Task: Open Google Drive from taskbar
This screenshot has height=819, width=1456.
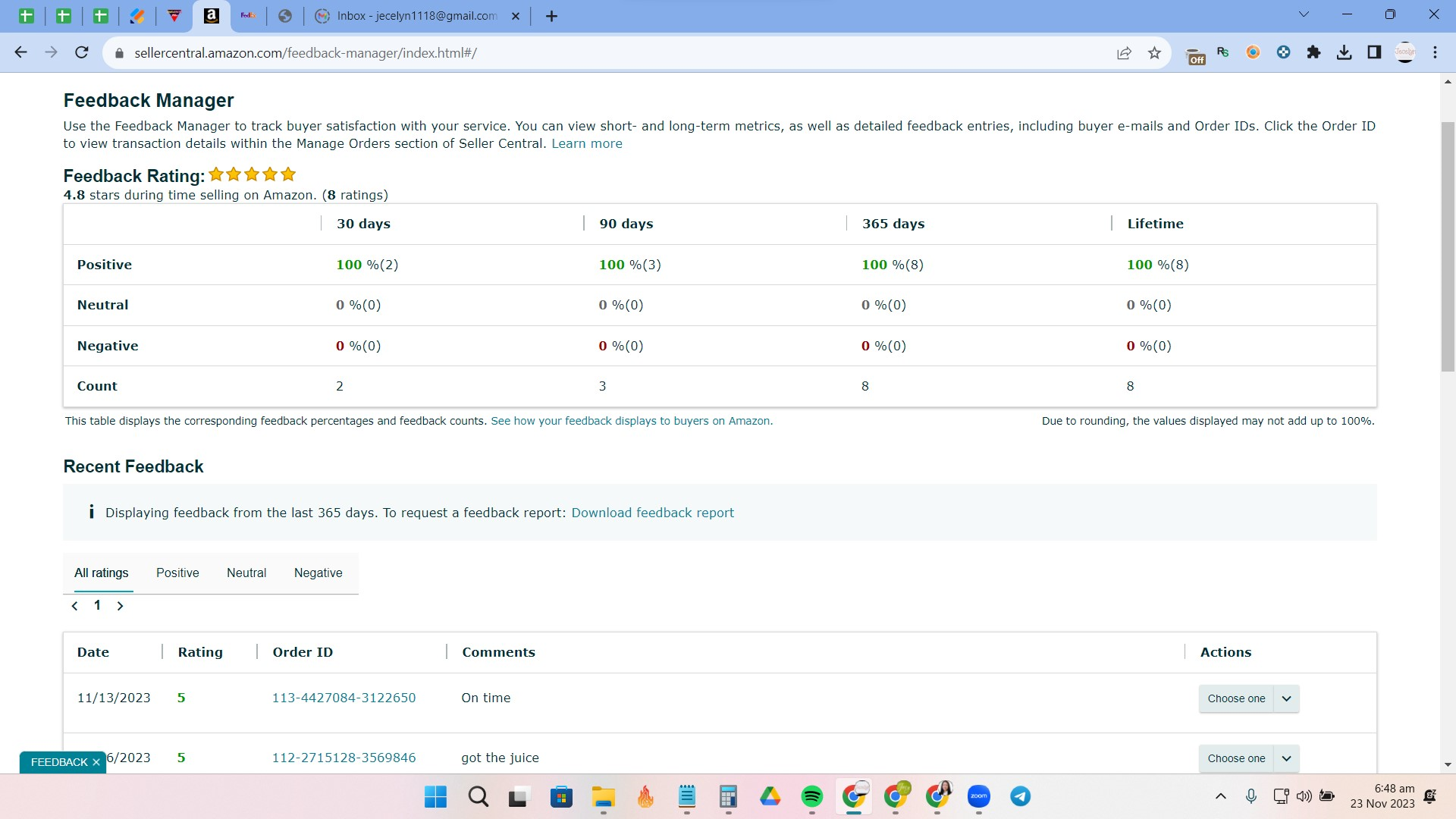Action: [770, 796]
